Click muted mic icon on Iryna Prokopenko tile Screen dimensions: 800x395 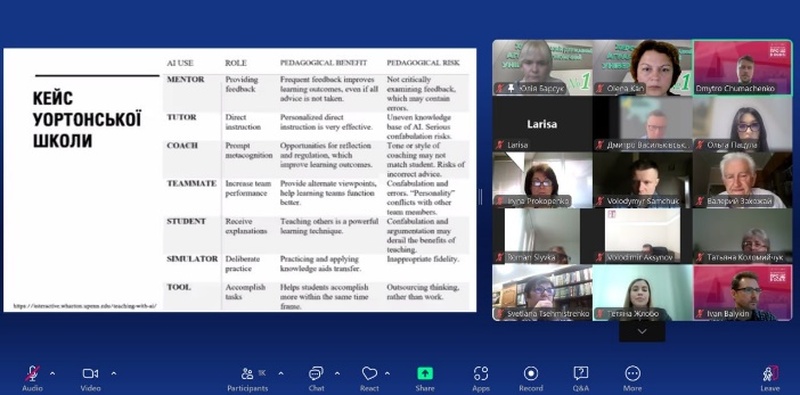tap(499, 201)
